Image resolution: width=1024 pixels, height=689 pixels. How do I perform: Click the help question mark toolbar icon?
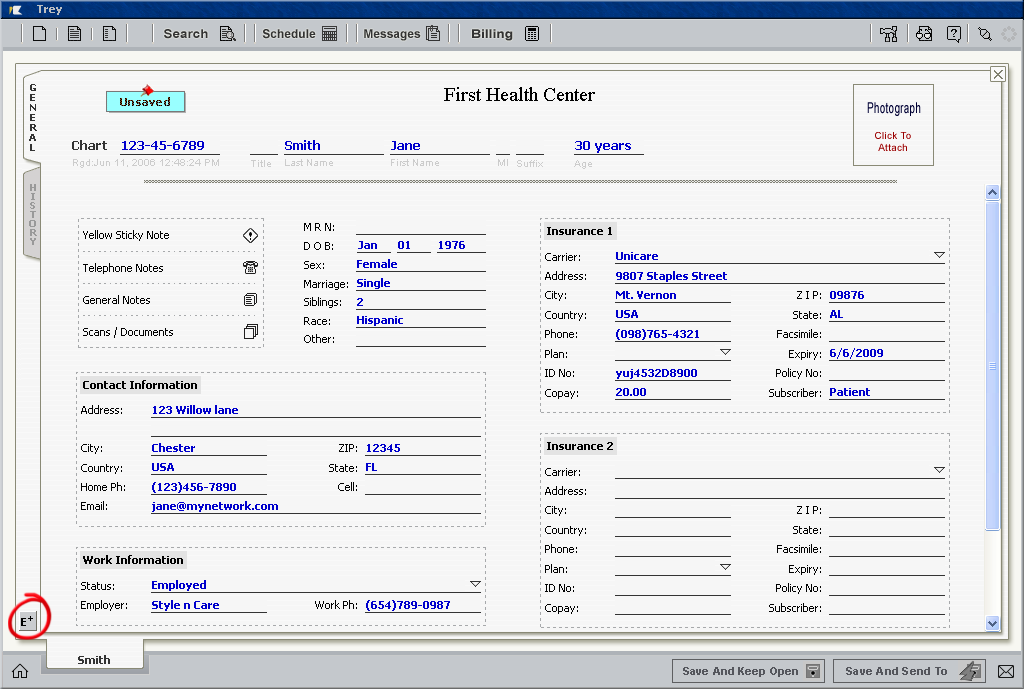tap(954, 34)
